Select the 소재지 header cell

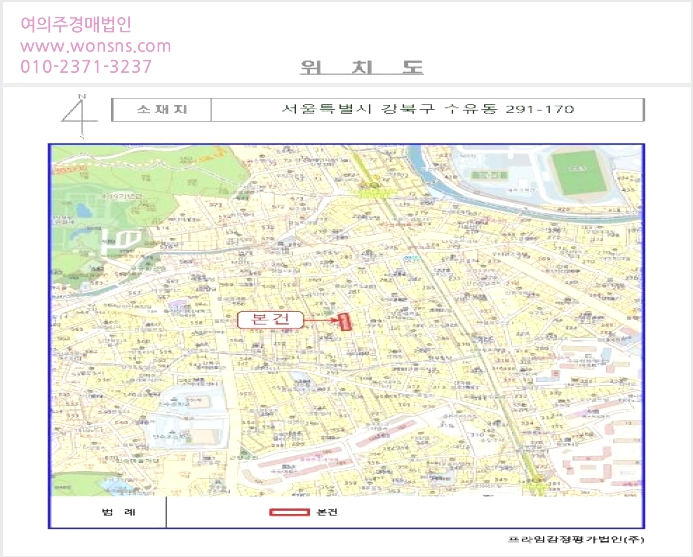click(x=162, y=110)
